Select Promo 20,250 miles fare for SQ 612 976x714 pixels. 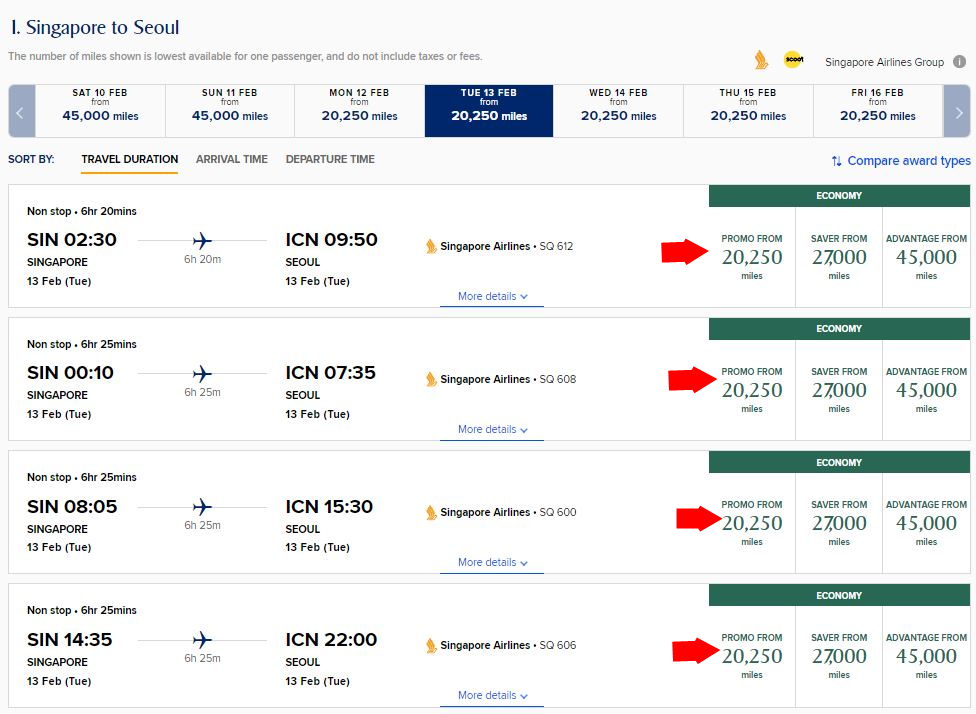click(752, 257)
